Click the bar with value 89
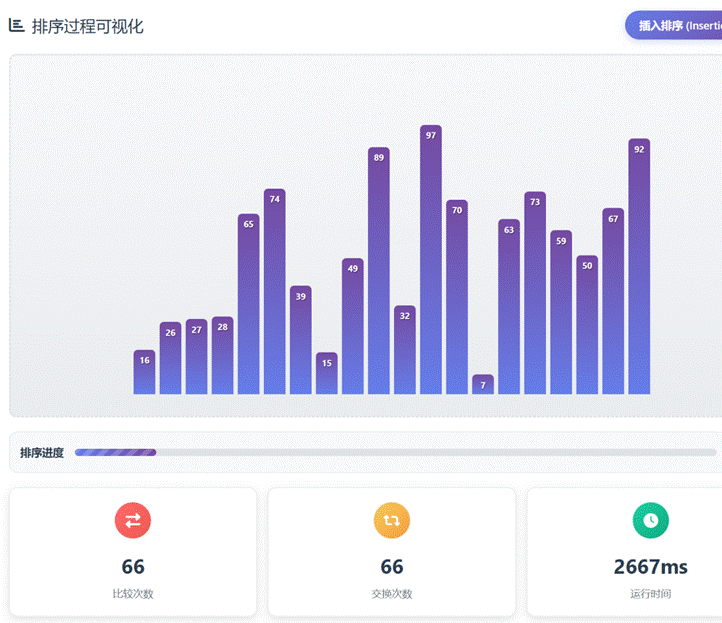This screenshot has height=623, width=722. click(379, 270)
